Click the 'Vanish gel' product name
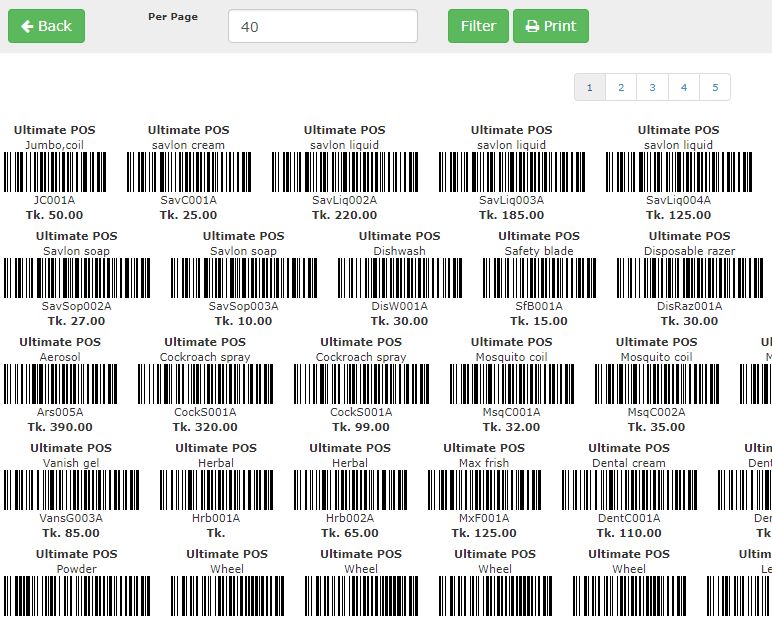This screenshot has width=772, height=617. [x=71, y=463]
